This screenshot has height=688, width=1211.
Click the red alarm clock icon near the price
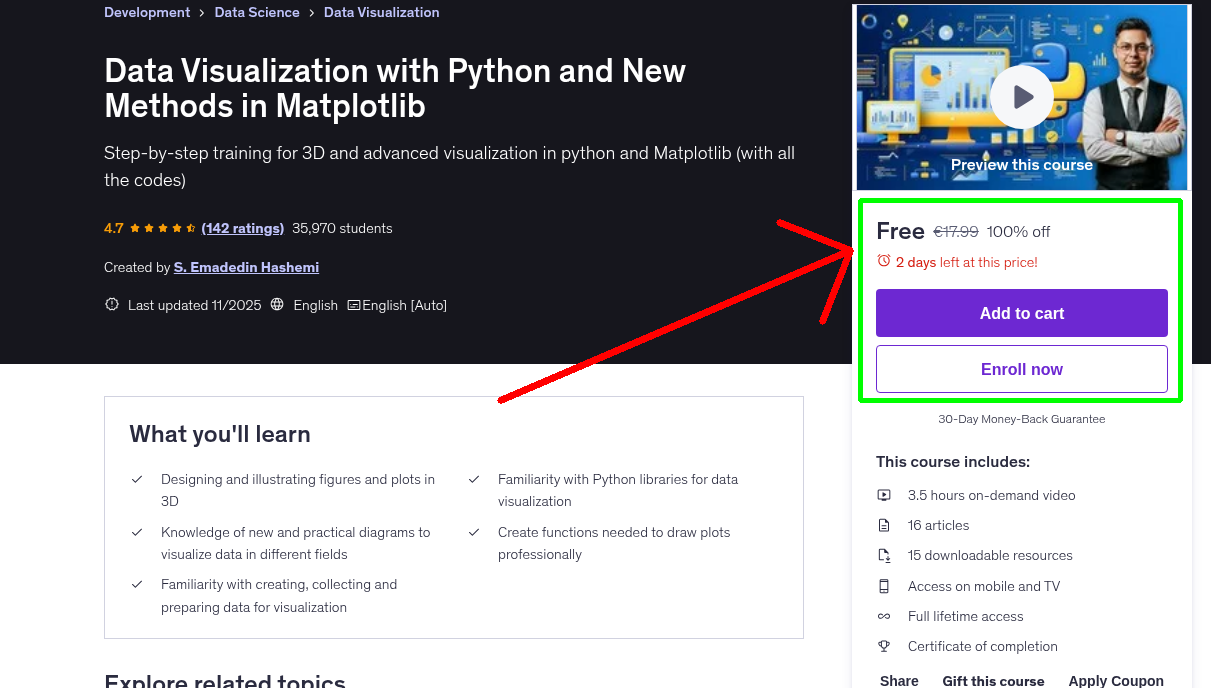point(882,259)
